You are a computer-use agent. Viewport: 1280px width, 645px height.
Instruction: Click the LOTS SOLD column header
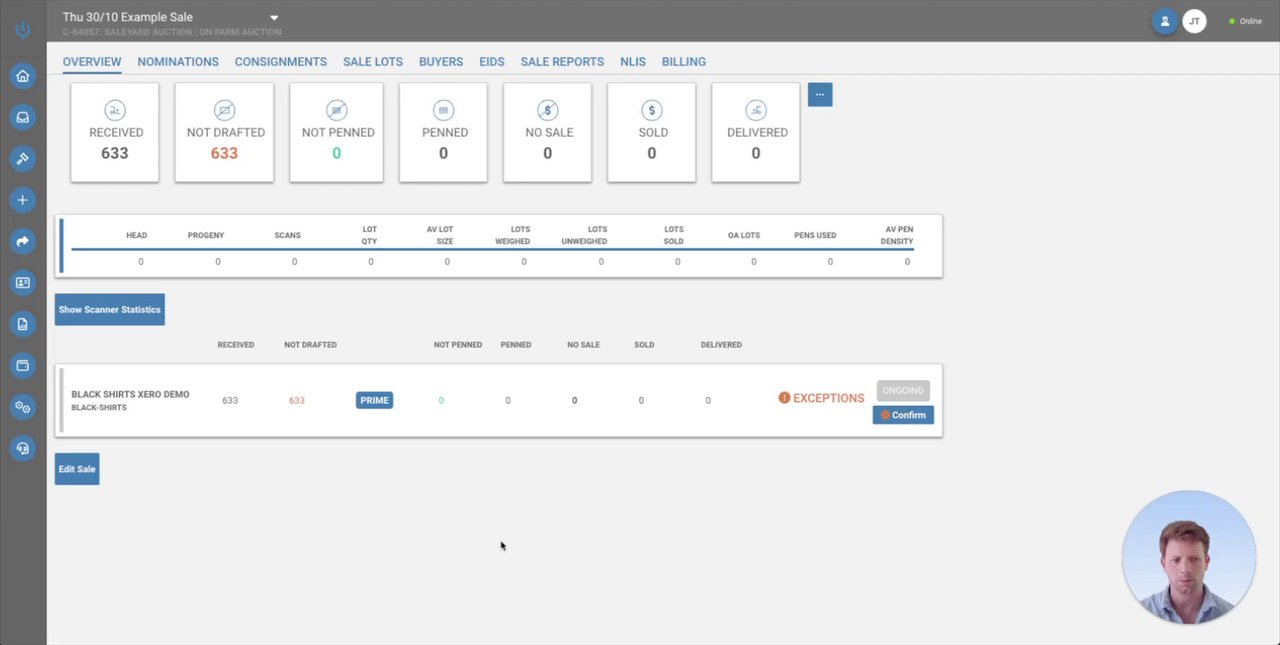coord(674,235)
